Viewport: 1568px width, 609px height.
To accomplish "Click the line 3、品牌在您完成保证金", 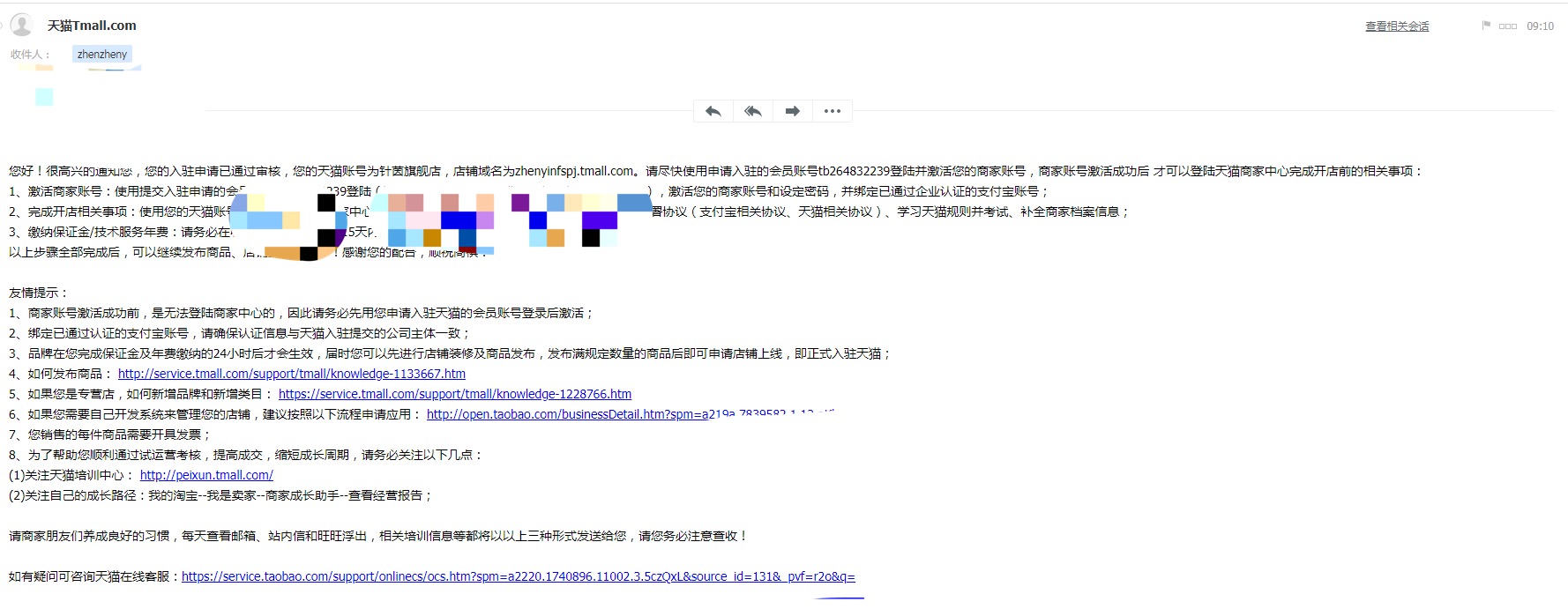I will [451, 353].
